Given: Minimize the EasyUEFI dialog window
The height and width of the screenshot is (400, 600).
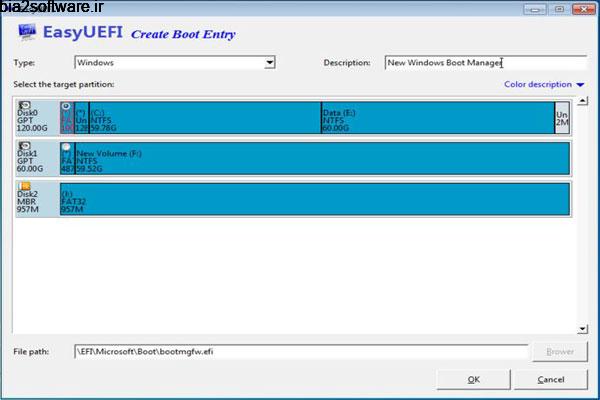Looking at the screenshot, I should tap(535, 9).
